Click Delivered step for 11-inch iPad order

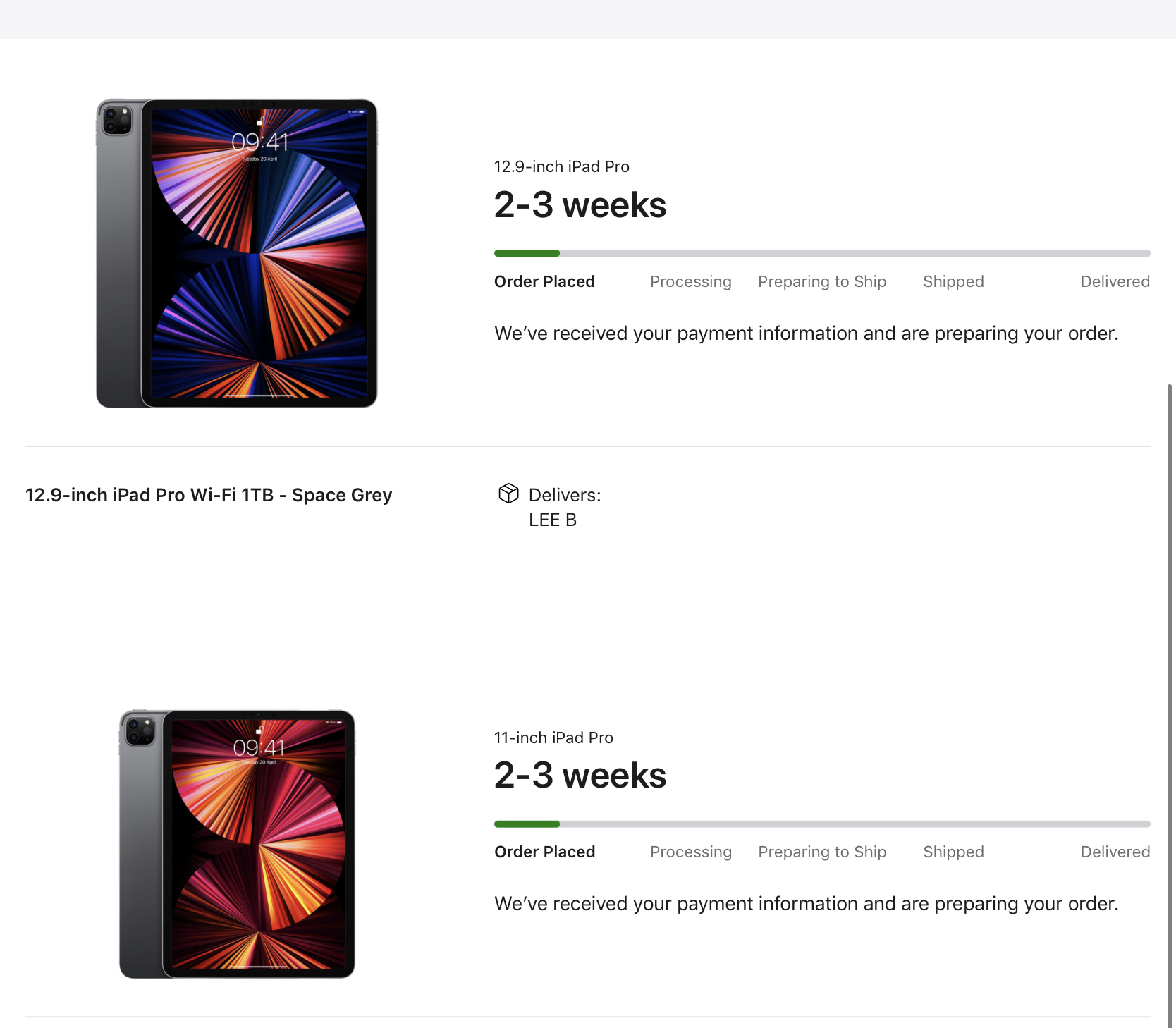[x=1115, y=852]
